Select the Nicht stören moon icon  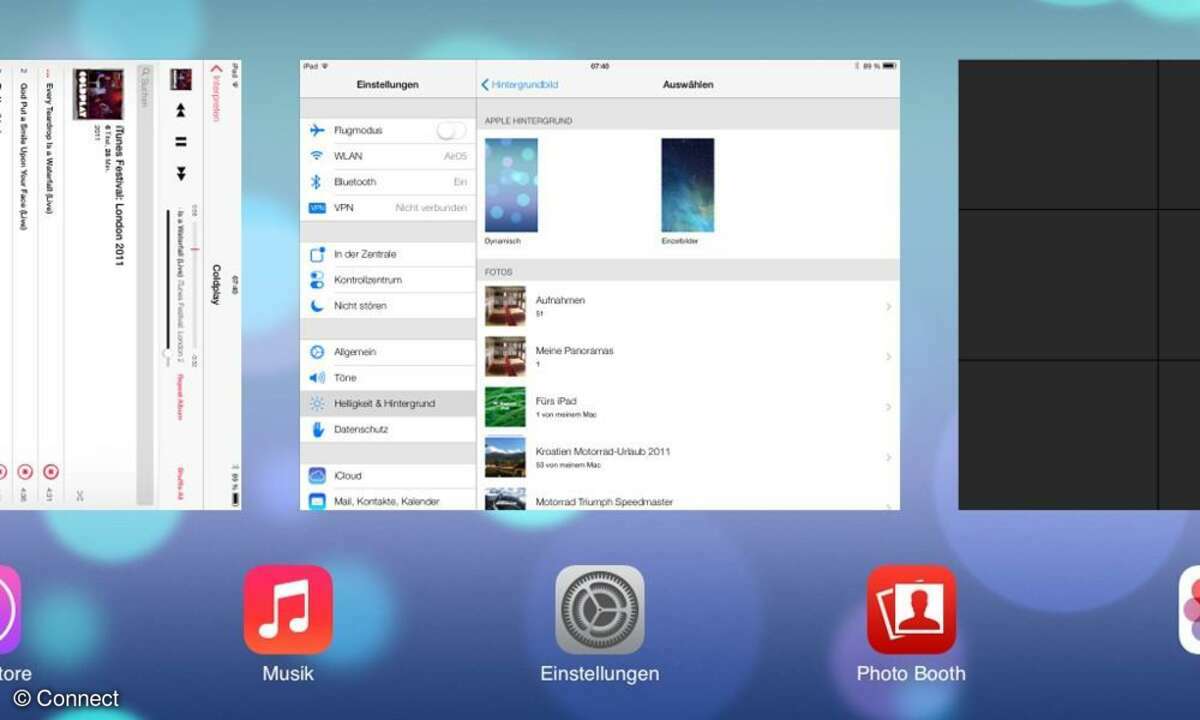point(317,306)
